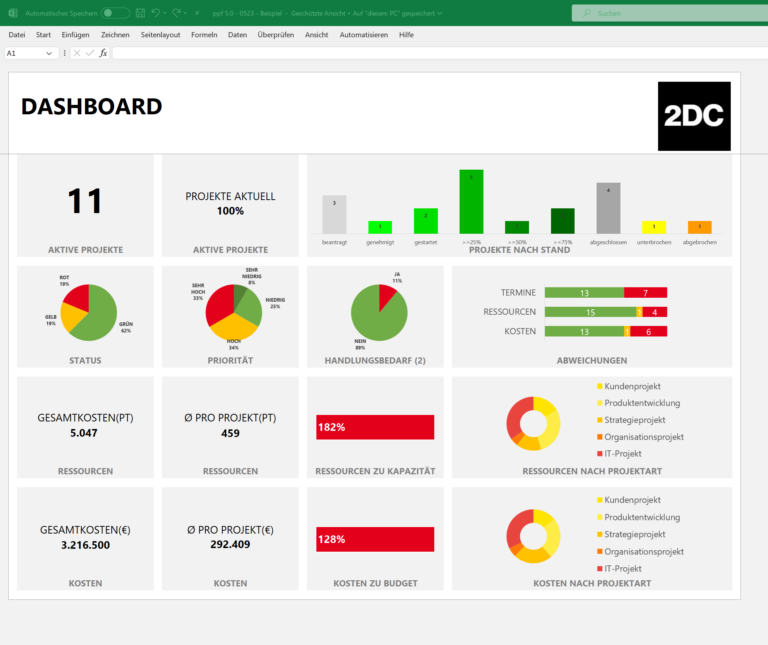768x645 pixels.
Task: Click Organisationsprojekt legend entry in Kosten chart
Action: (640, 551)
